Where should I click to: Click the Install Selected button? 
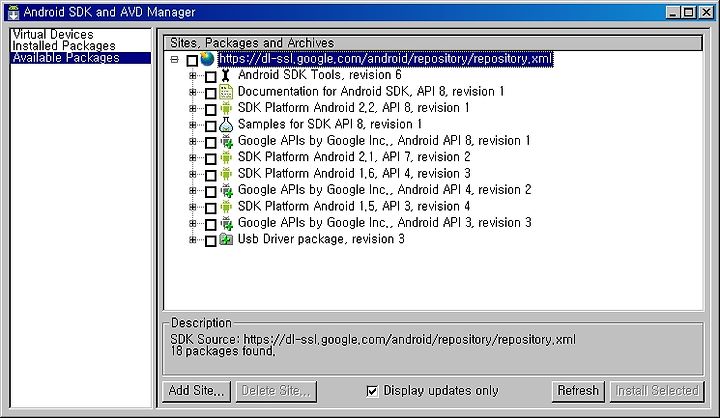tap(657, 391)
